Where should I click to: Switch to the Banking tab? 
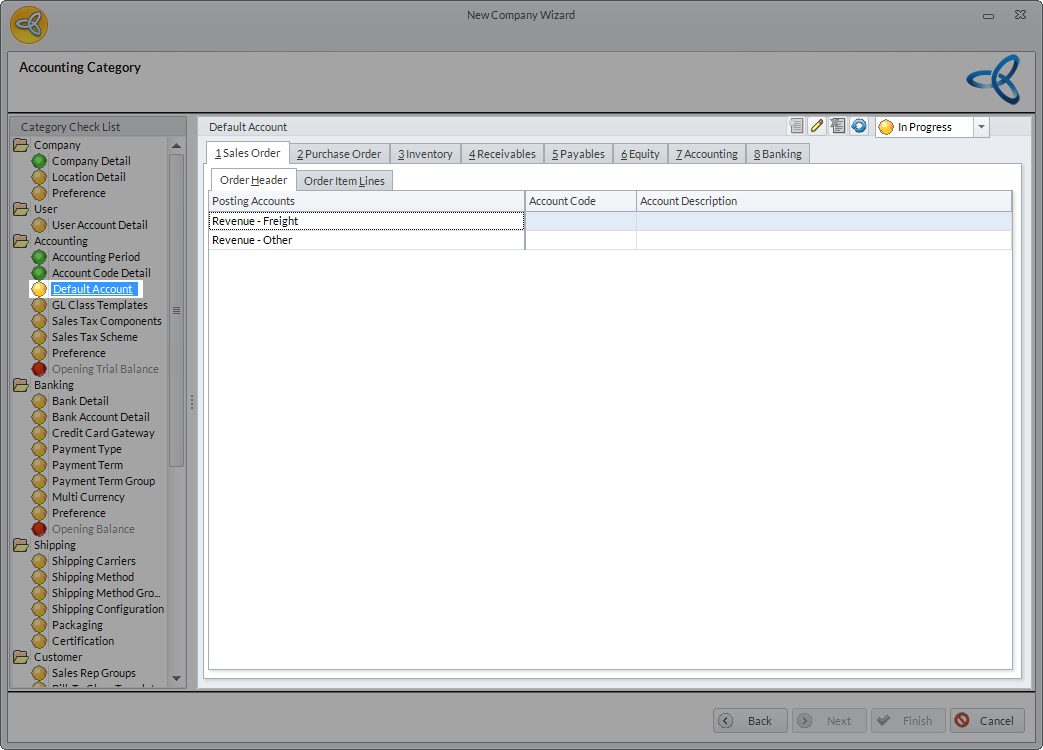click(777, 154)
